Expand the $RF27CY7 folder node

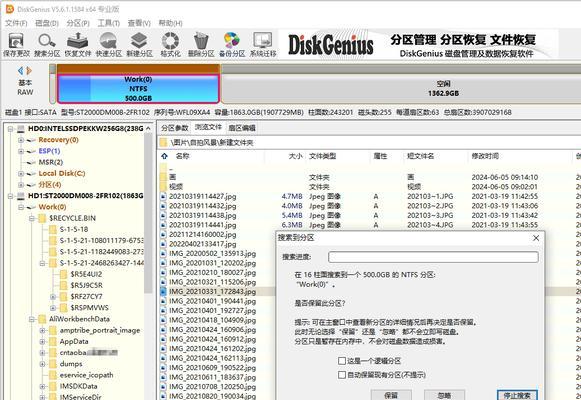pyautogui.click(x=53, y=297)
